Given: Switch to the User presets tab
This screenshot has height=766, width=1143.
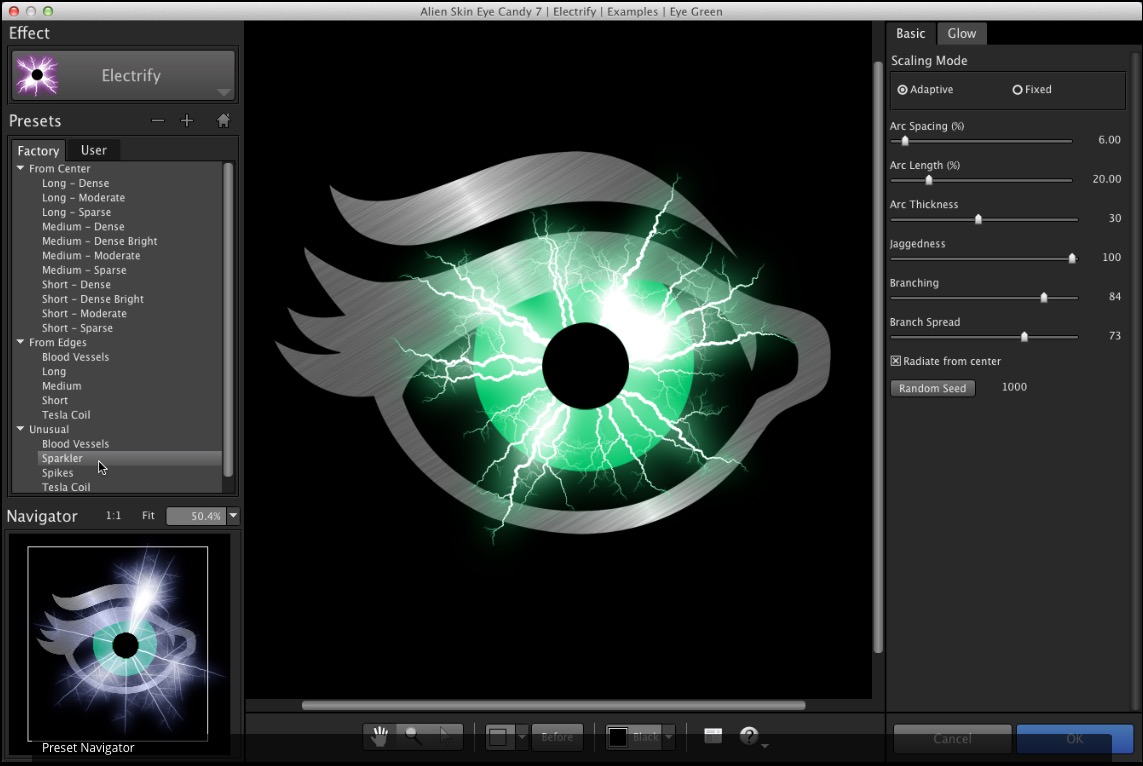Looking at the screenshot, I should coord(94,150).
